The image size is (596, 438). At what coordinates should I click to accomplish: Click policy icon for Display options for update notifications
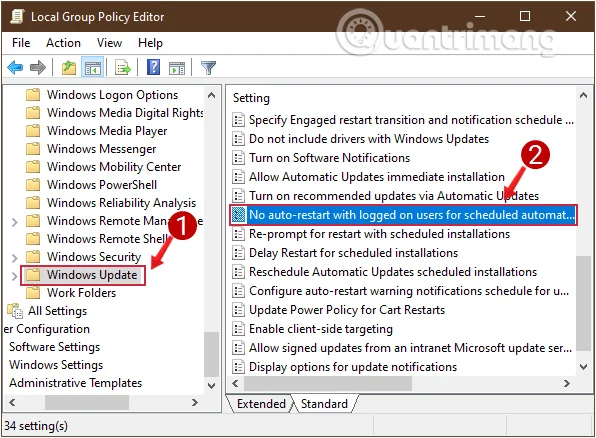(238, 367)
